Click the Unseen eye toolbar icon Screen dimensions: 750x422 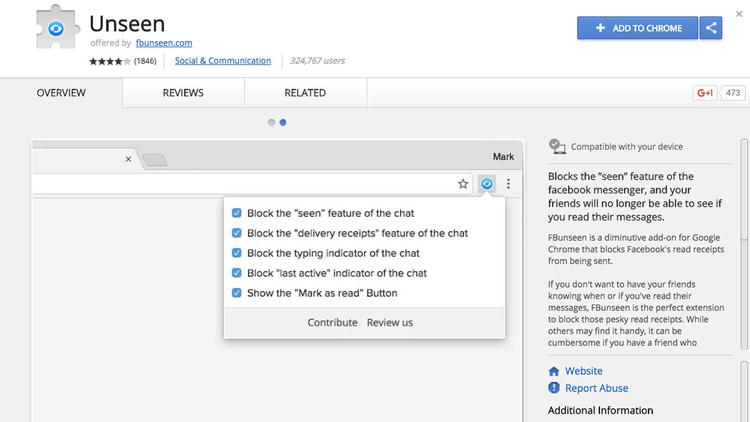(486, 184)
